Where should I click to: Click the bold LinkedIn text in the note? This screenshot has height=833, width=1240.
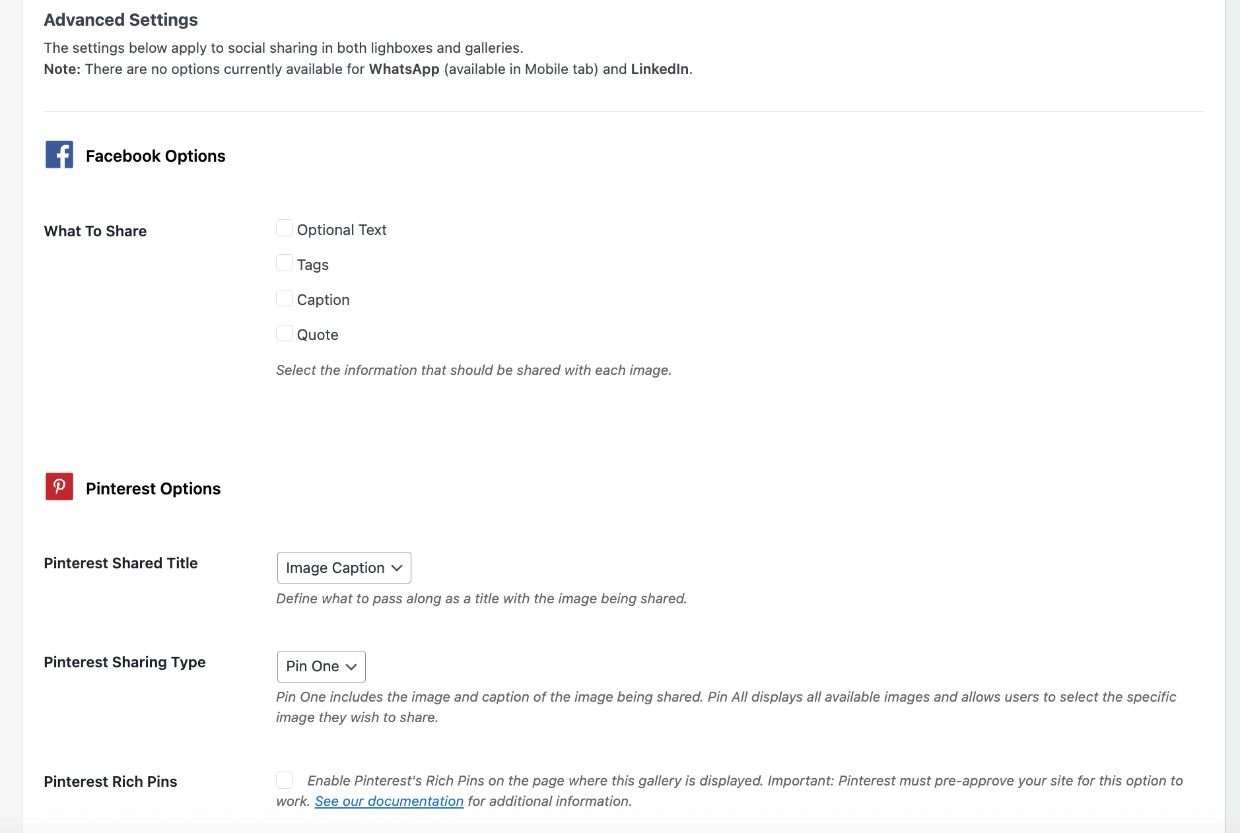pos(659,69)
